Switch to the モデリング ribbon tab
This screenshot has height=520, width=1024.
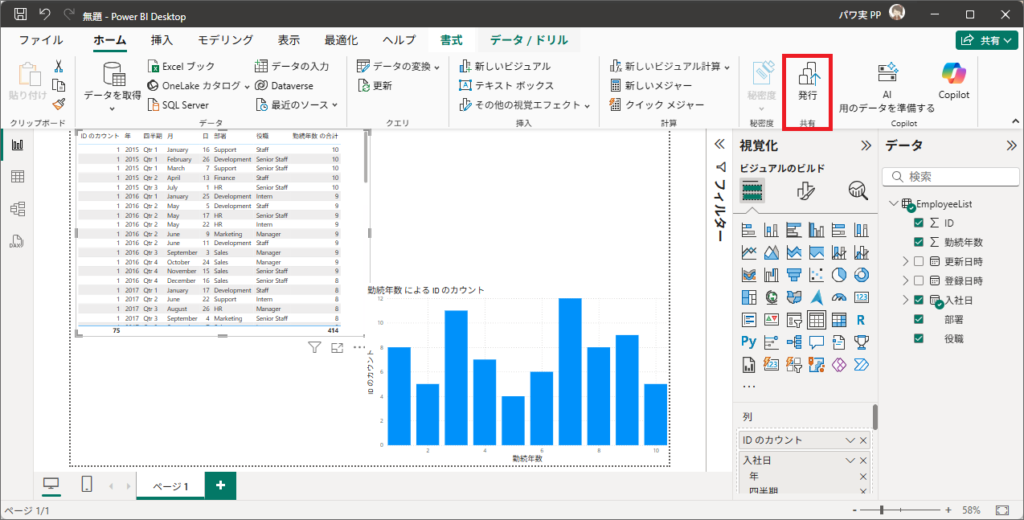(x=225, y=40)
